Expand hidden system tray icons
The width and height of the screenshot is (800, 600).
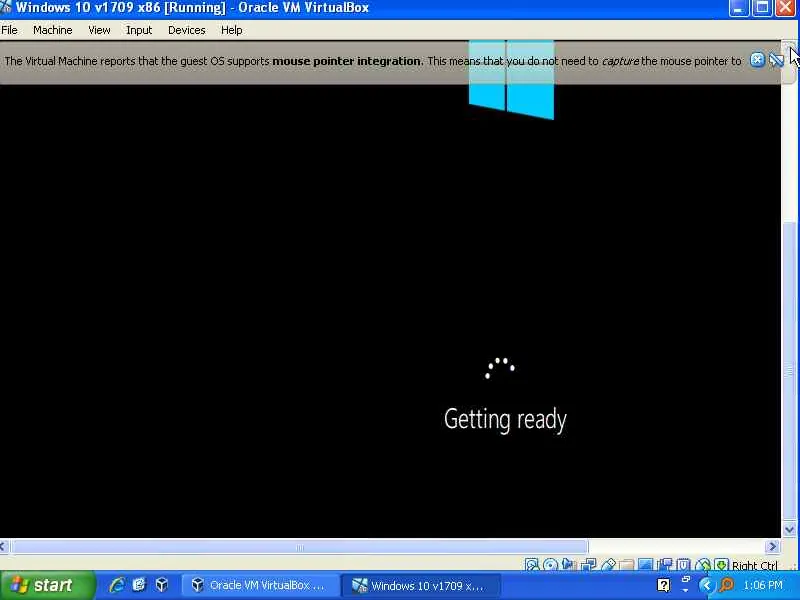click(707, 585)
